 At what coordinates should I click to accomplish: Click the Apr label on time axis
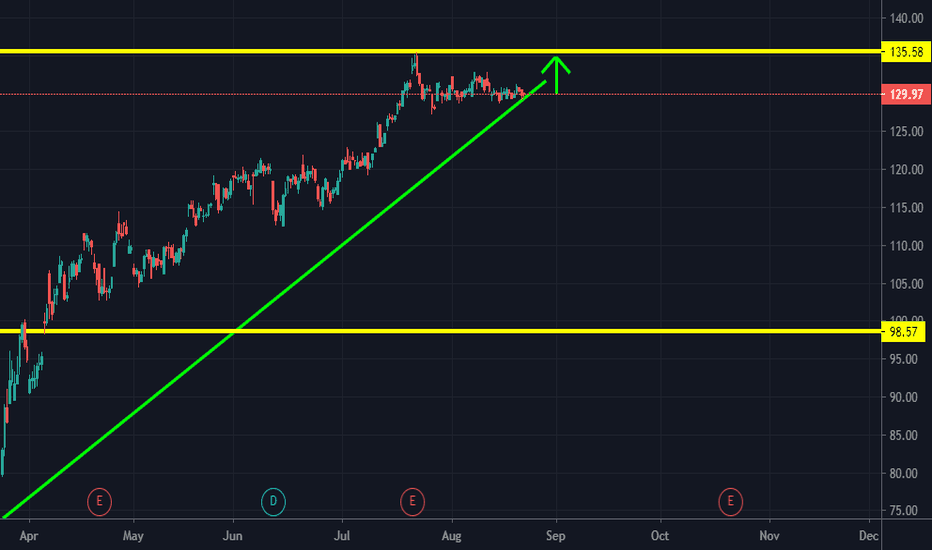pyautogui.click(x=29, y=536)
